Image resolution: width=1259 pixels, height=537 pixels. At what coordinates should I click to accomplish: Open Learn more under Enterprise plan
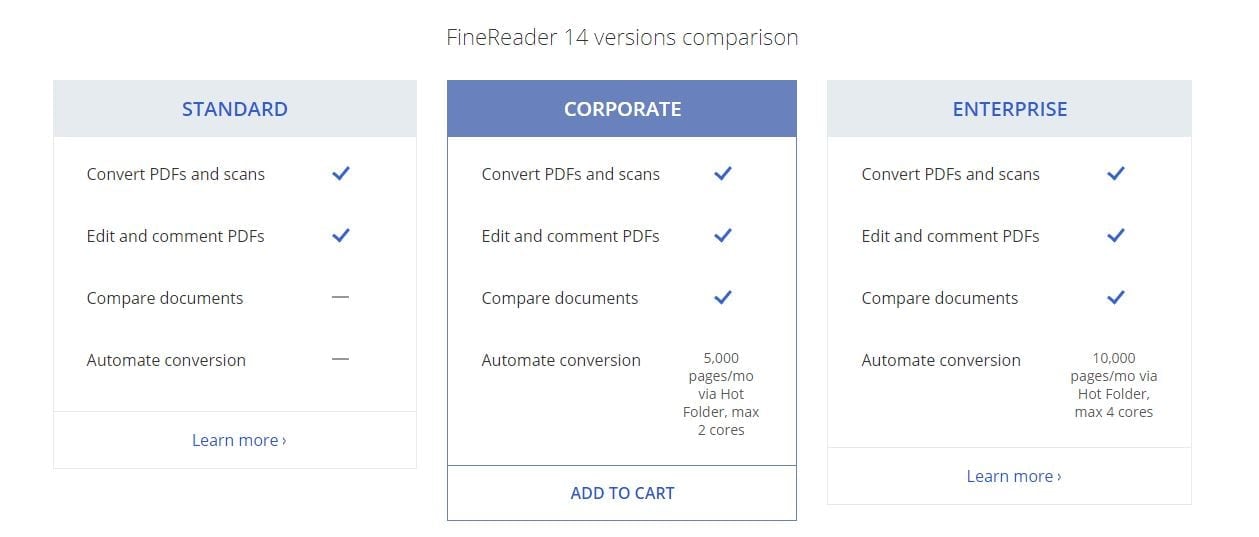(1014, 476)
